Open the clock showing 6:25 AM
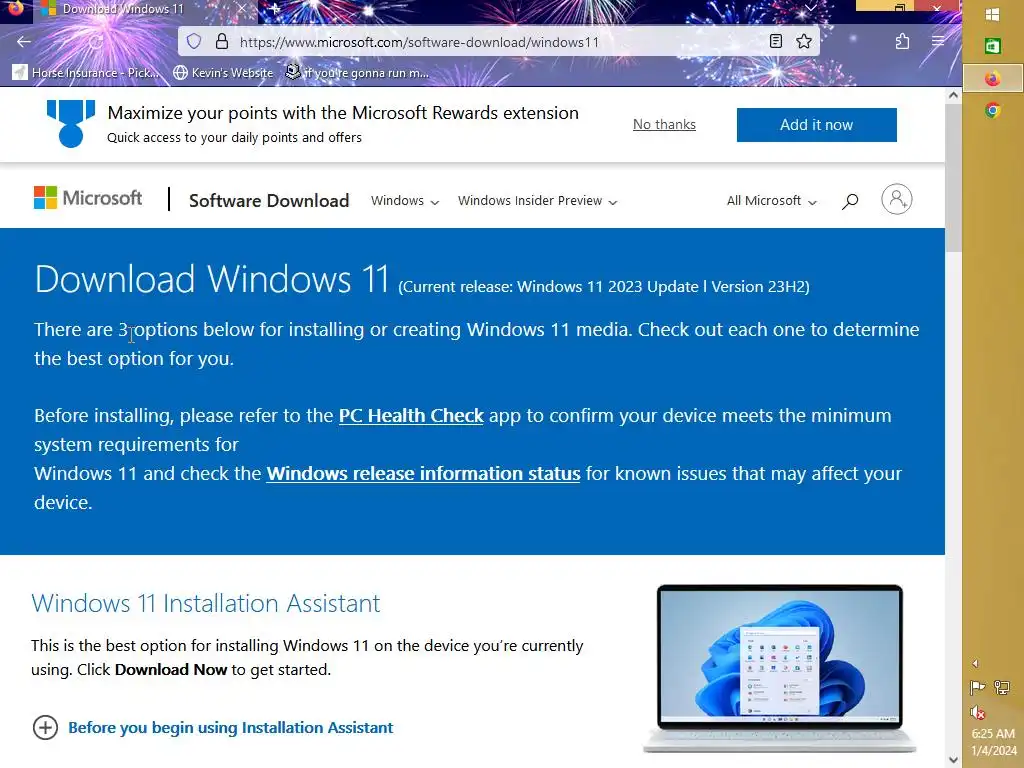1024x768 pixels. (x=993, y=734)
